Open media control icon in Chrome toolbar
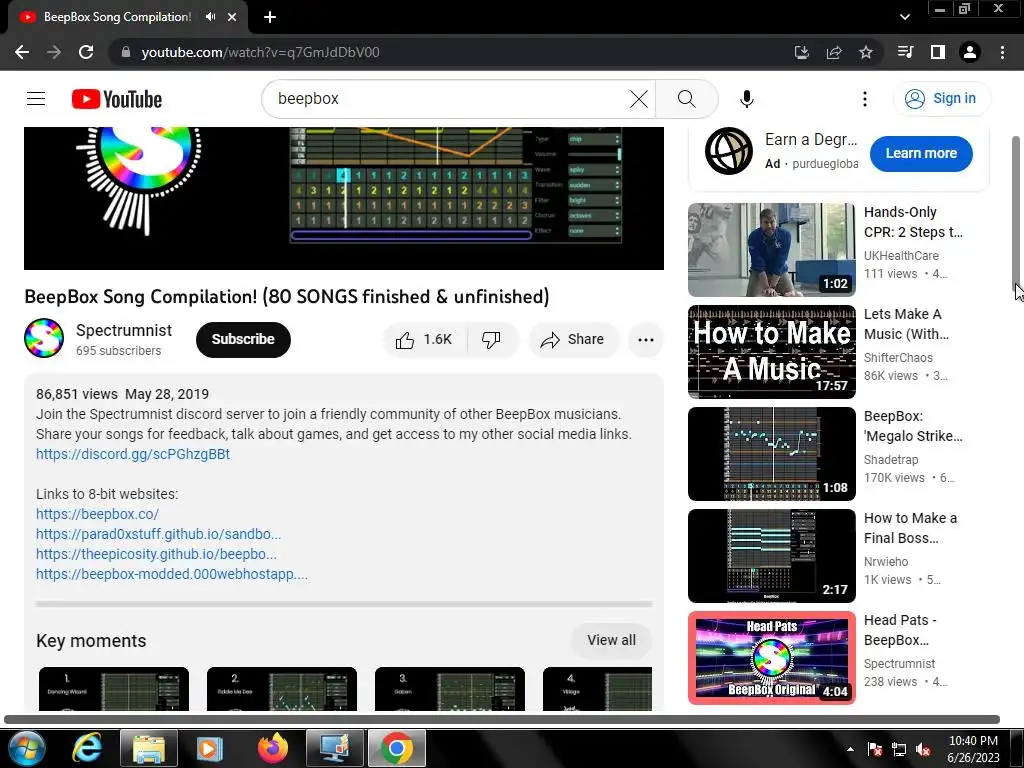 coord(905,52)
